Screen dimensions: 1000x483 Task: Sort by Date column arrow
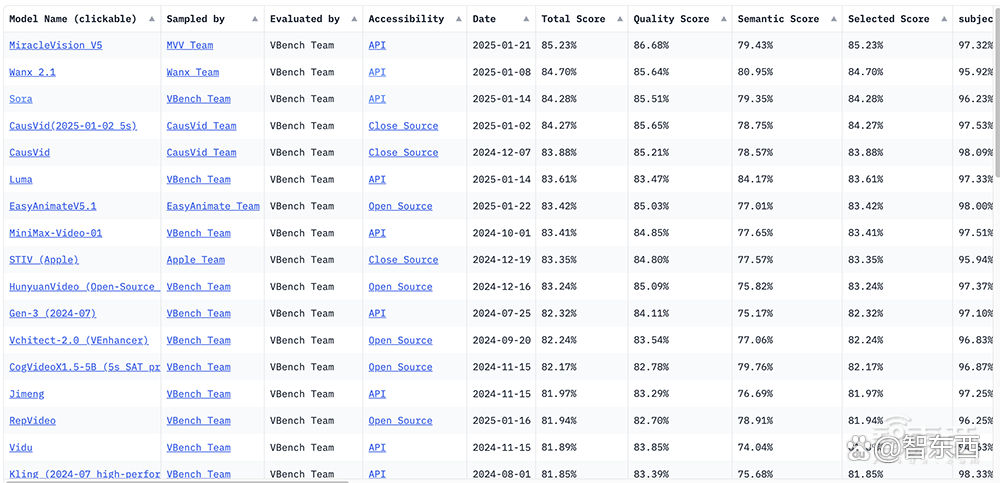coord(526,19)
